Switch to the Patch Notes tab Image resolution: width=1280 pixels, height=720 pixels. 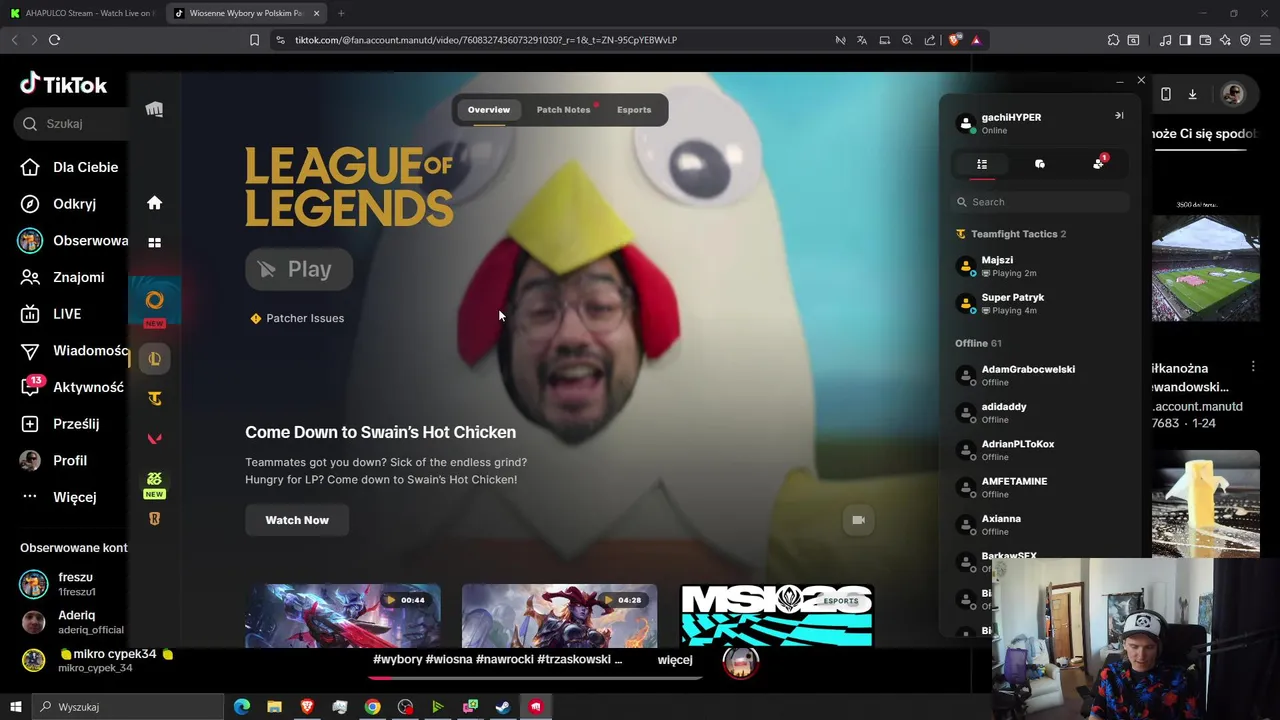tap(563, 110)
